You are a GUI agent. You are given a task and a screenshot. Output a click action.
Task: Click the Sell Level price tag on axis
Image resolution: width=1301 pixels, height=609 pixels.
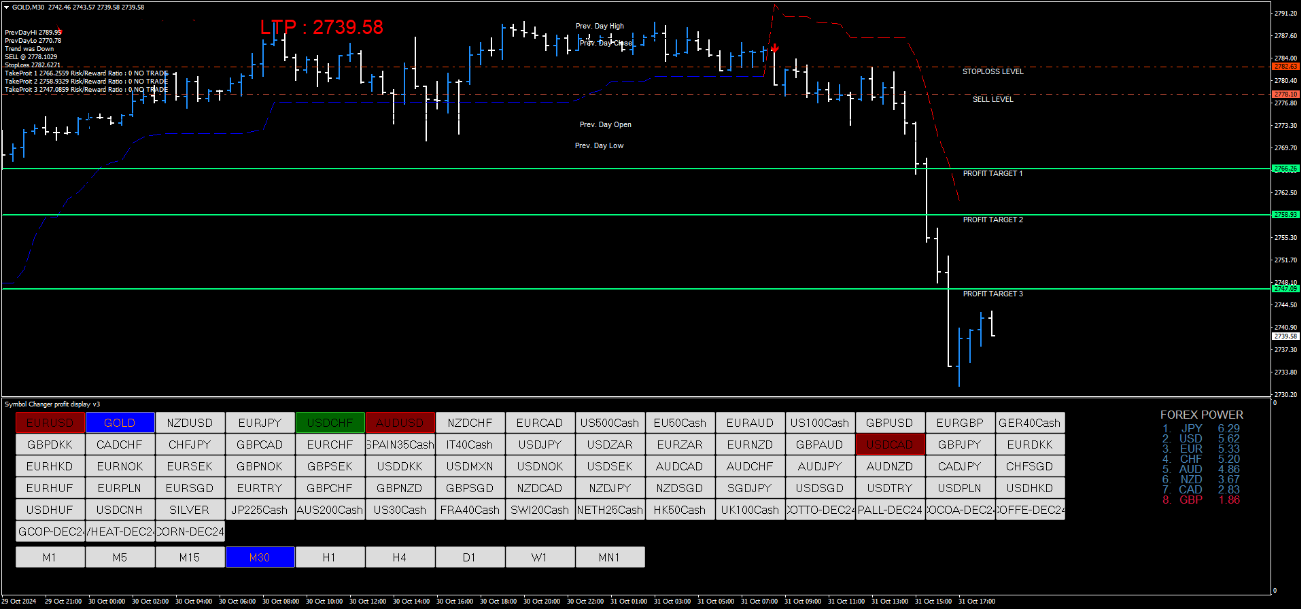coord(1284,95)
